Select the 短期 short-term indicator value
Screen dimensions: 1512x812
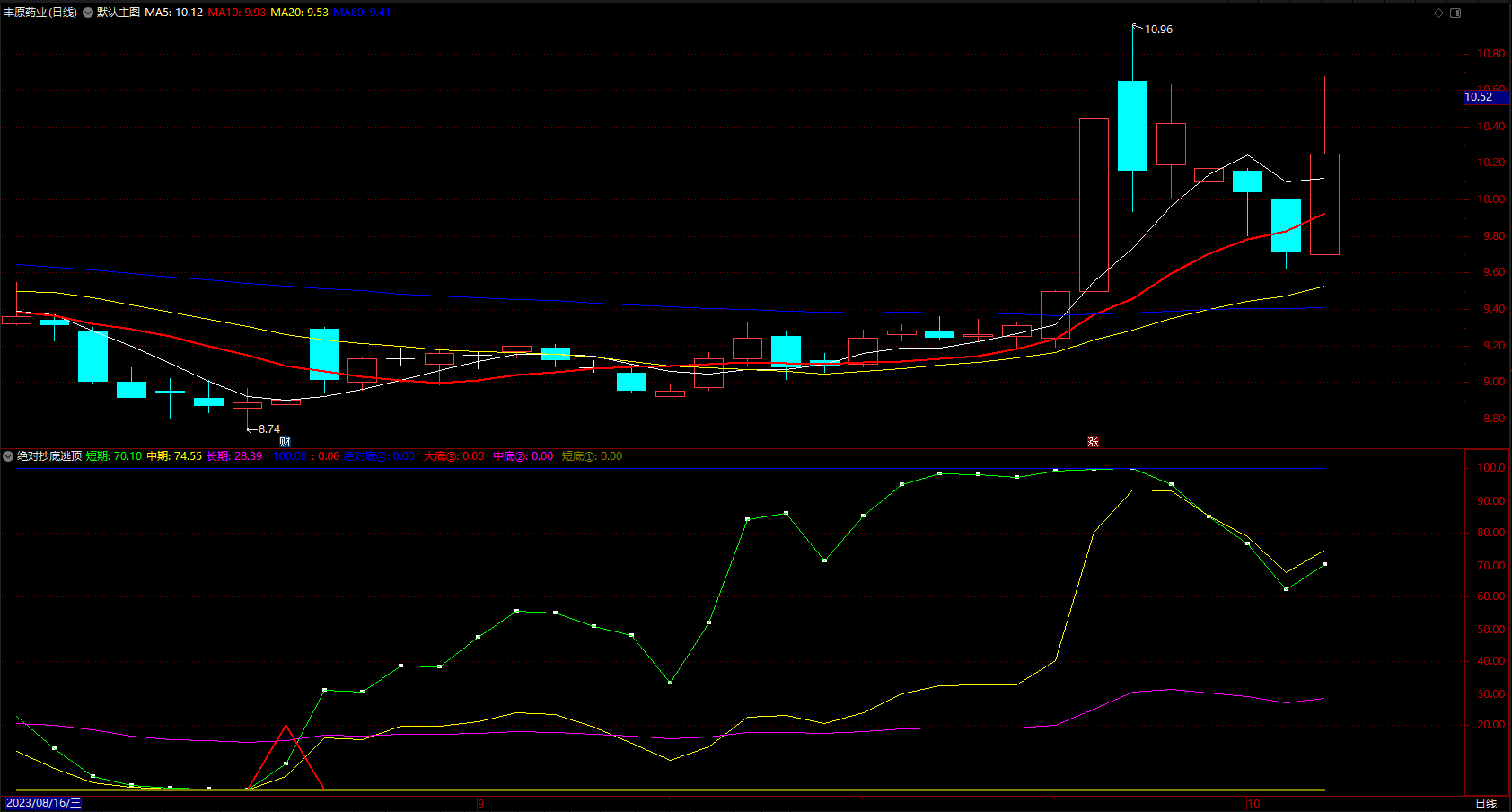(114, 456)
